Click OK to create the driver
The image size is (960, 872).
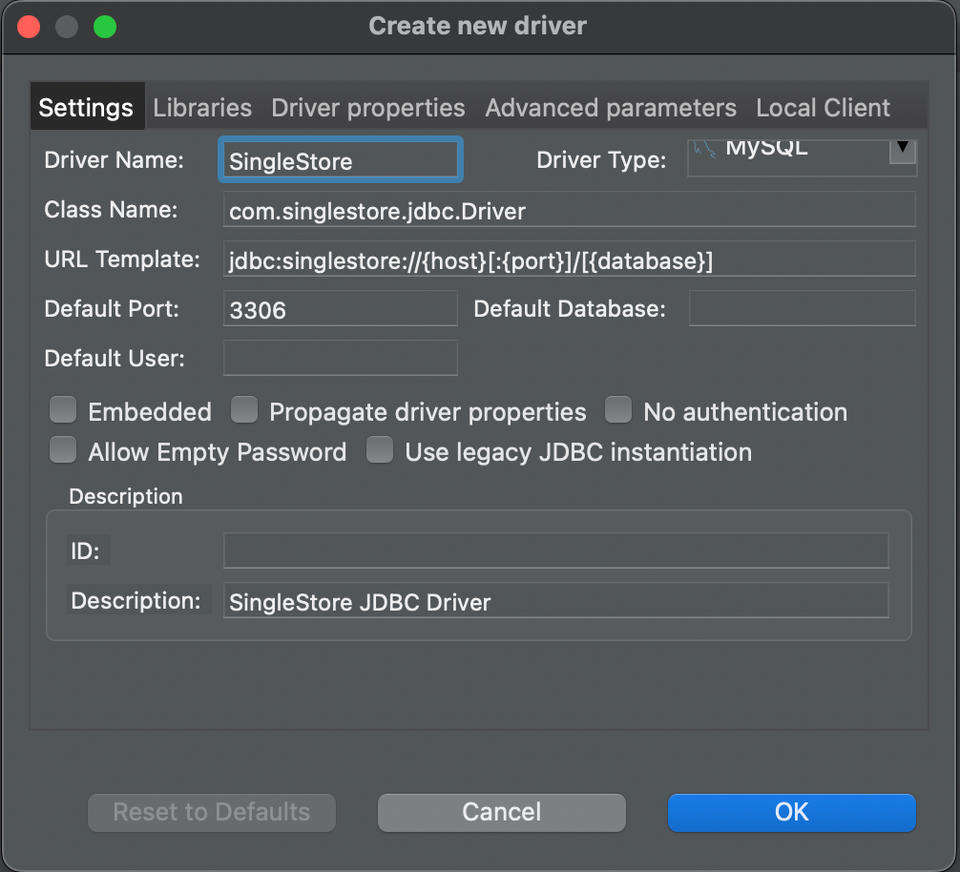click(x=791, y=812)
